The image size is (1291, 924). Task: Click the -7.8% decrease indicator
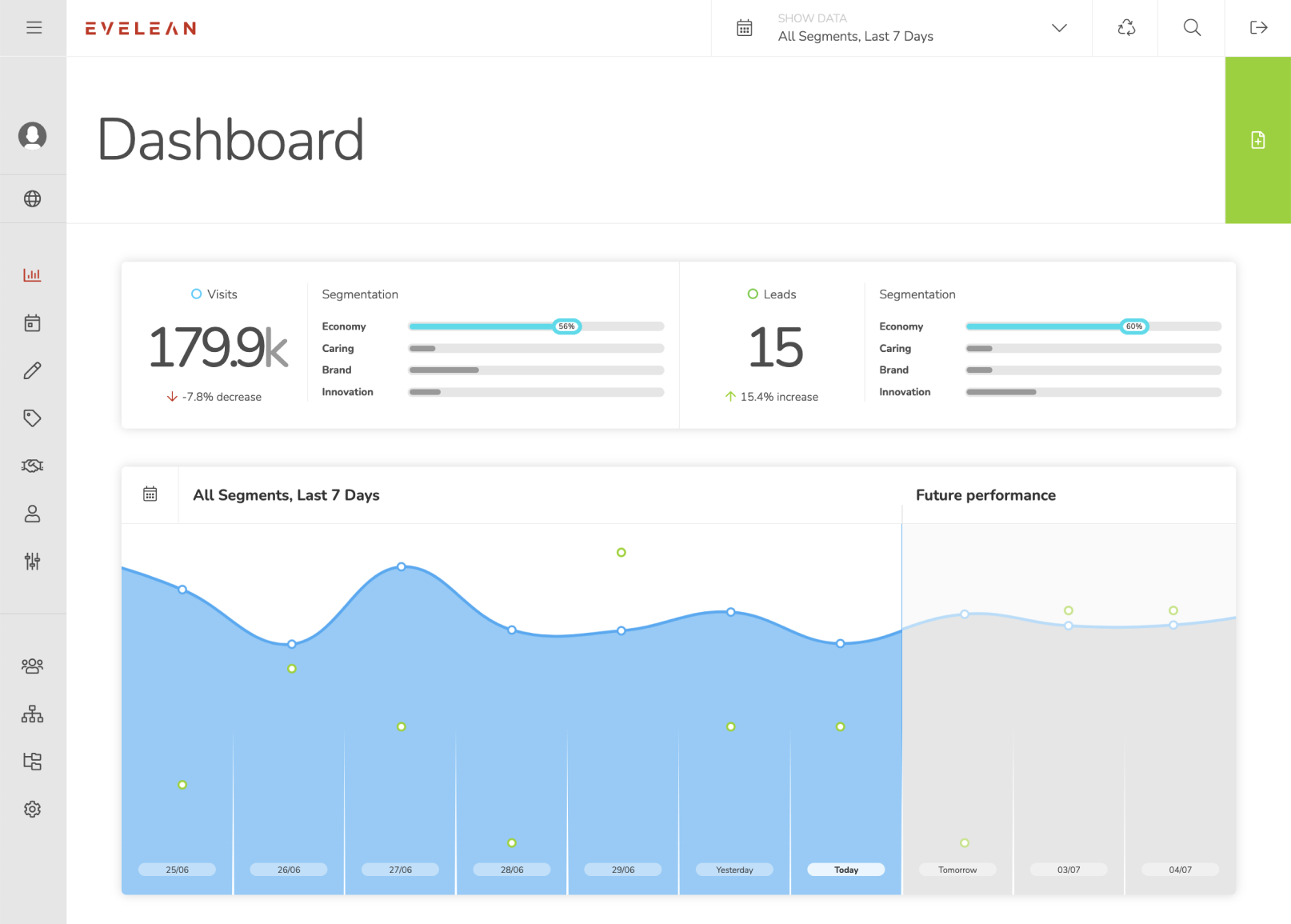click(214, 397)
